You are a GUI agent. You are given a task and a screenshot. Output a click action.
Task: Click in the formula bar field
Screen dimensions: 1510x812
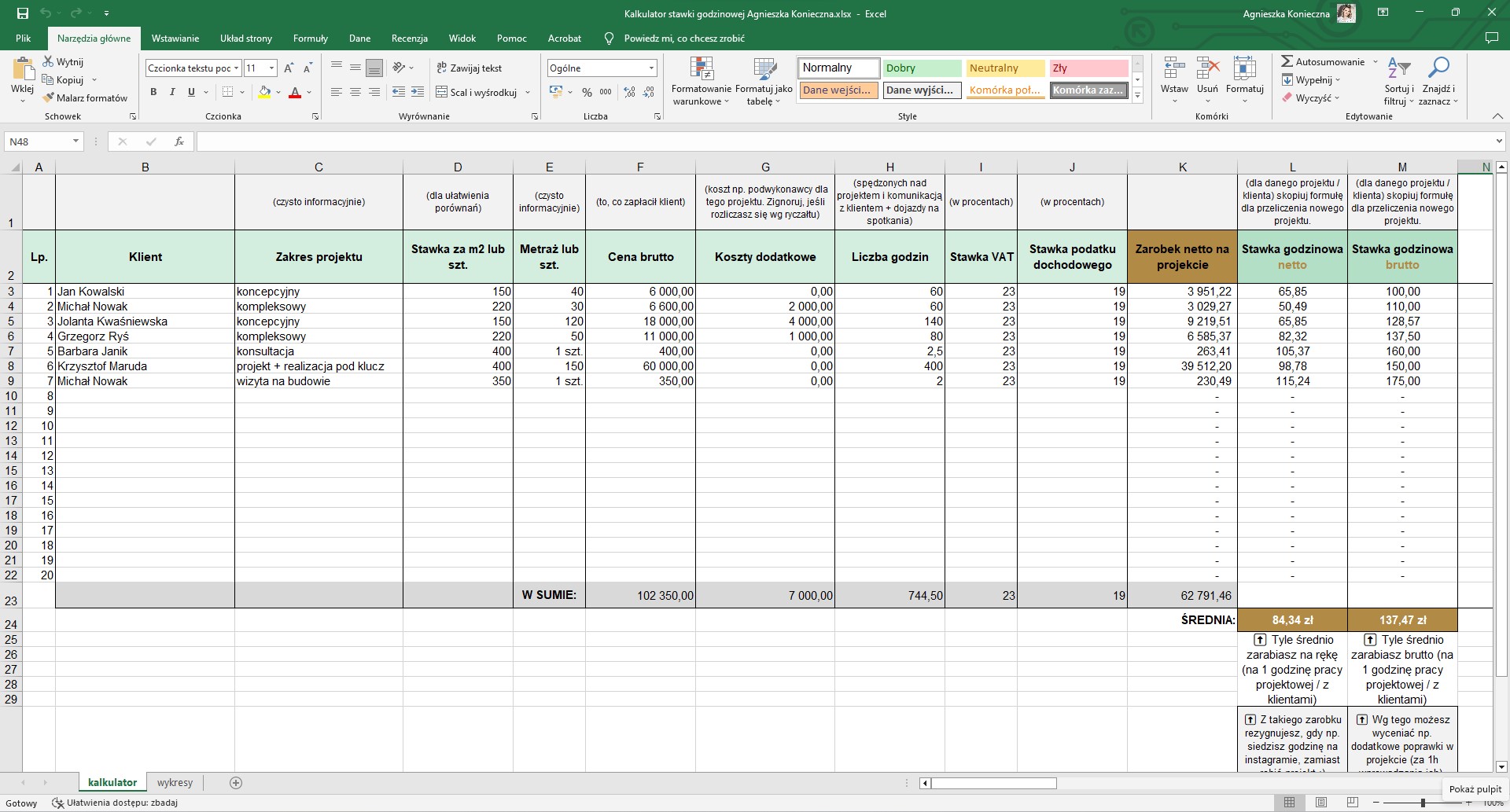(x=842, y=141)
